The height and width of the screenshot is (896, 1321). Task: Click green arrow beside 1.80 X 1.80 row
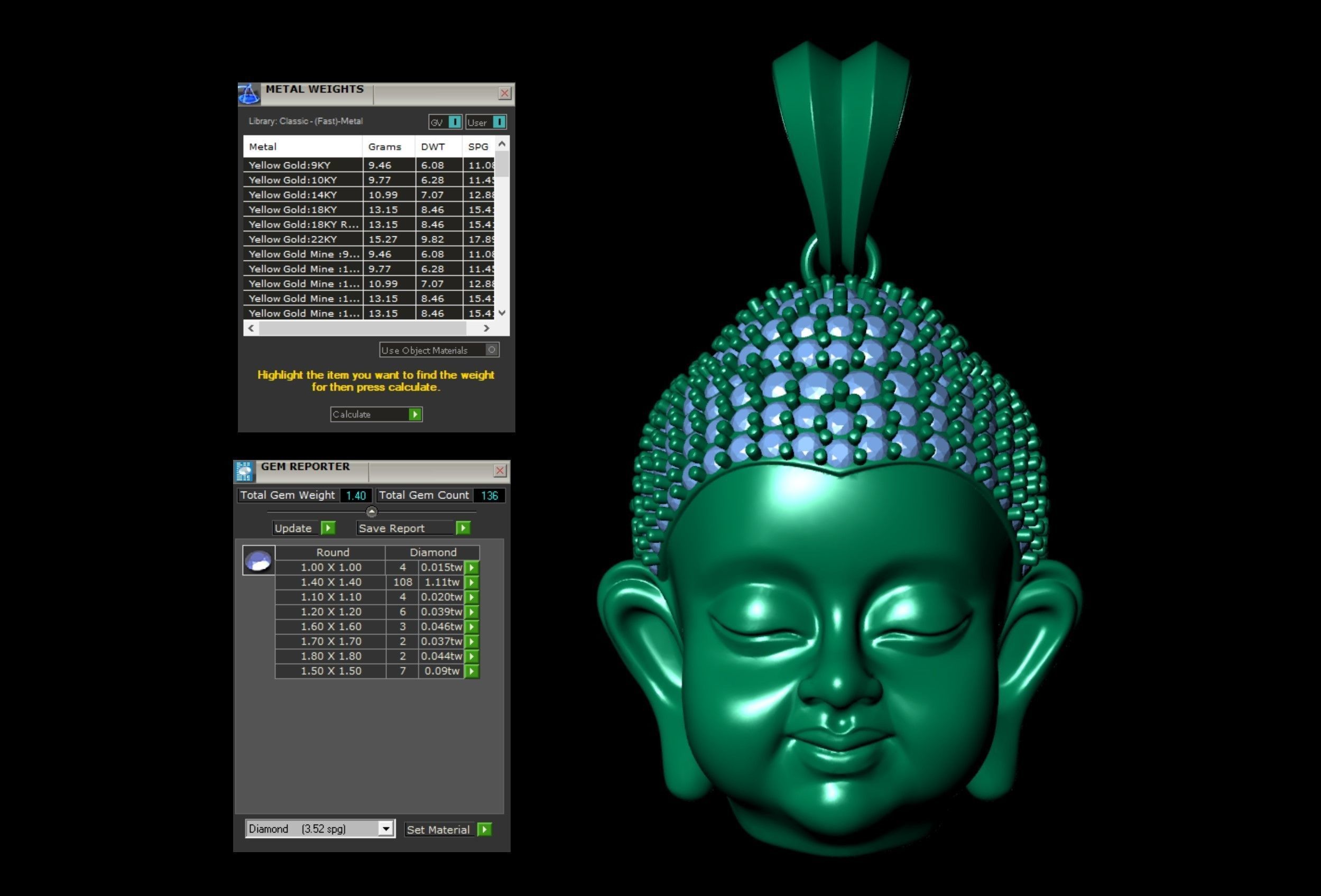(472, 656)
